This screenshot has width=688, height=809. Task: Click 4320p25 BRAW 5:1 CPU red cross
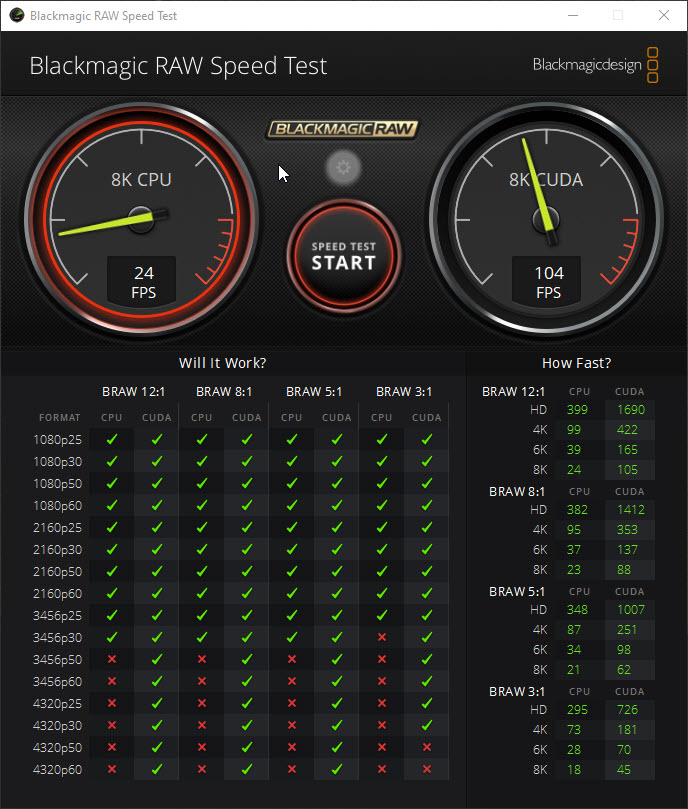[x=292, y=704]
